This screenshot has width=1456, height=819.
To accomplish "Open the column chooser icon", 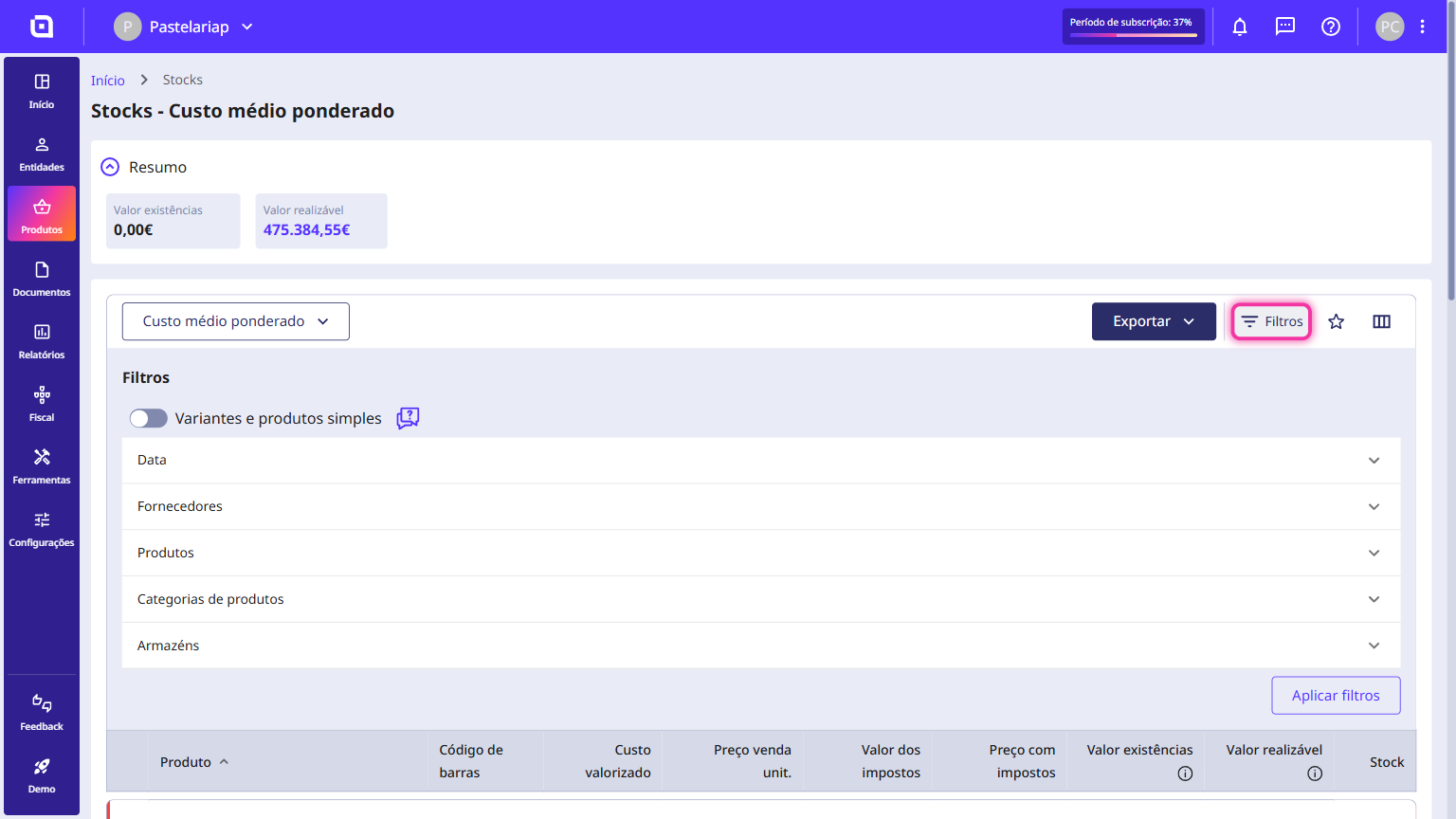I will click(x=1382, y=321).
